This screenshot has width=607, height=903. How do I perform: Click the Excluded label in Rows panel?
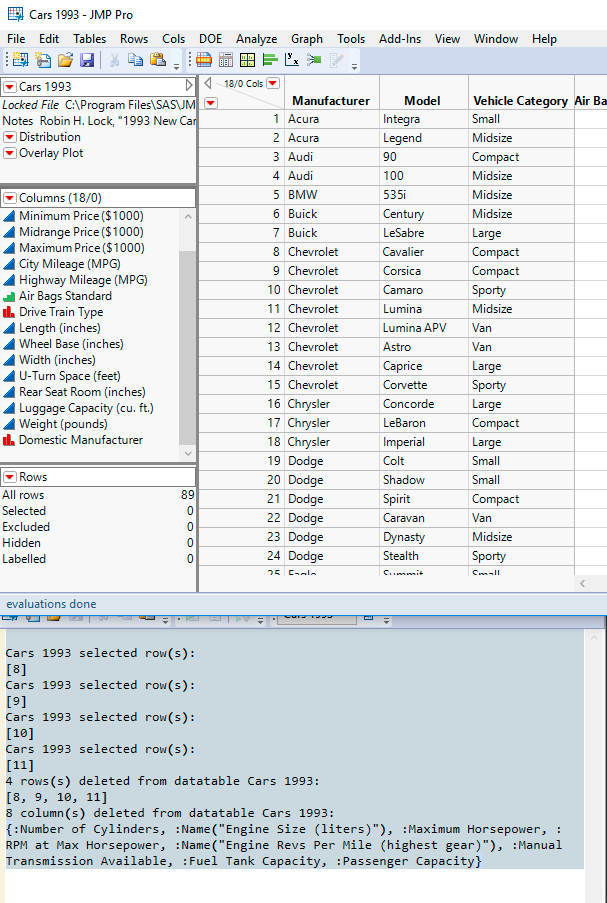click(x=26, y=527)
